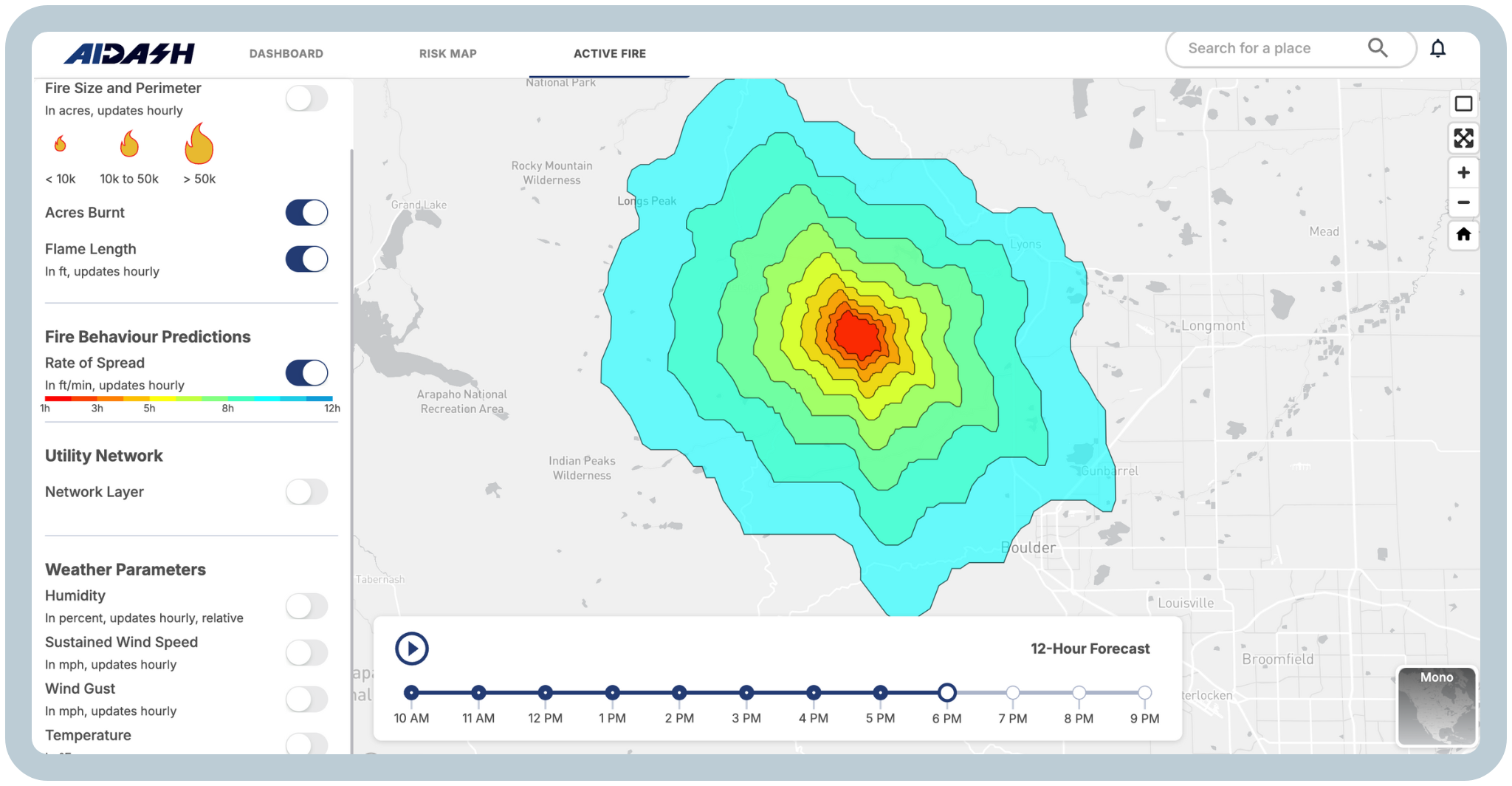Click the small flame icon under 10k
The height and width of the screenshot is (786, 1512).
[61, 143]
